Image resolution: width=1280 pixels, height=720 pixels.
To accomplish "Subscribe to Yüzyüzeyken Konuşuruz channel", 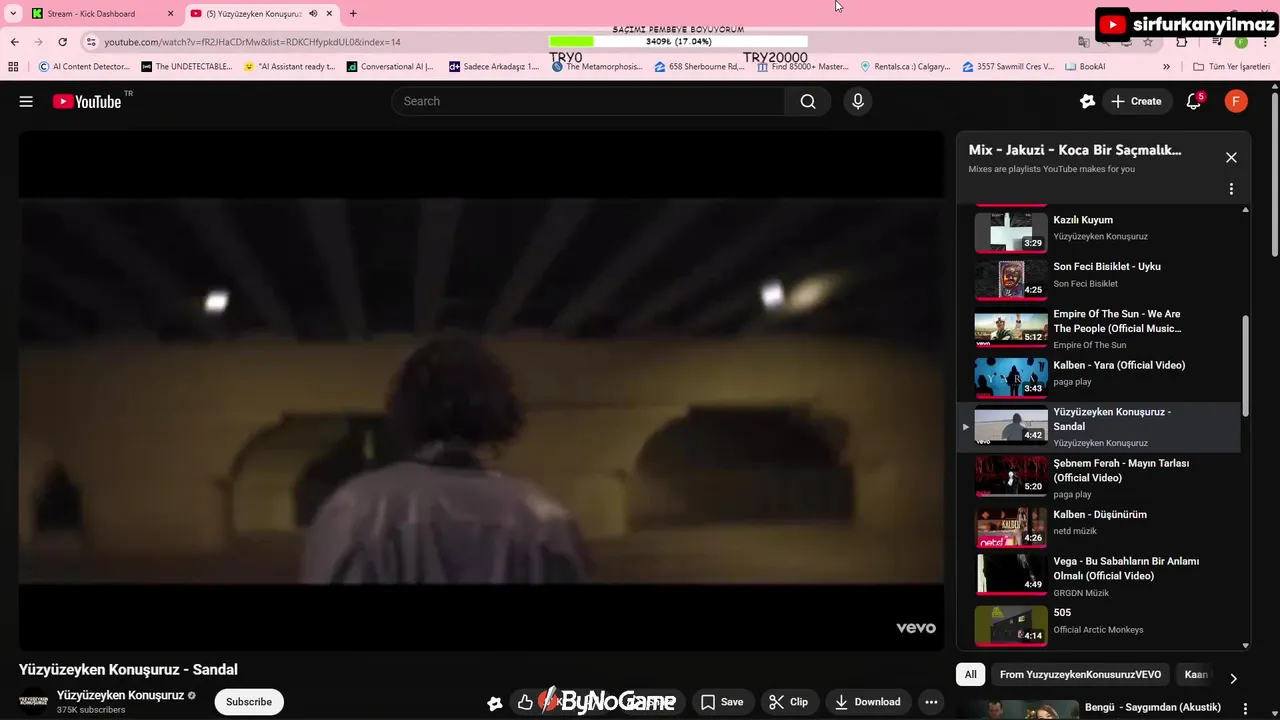I will (249, 702).
